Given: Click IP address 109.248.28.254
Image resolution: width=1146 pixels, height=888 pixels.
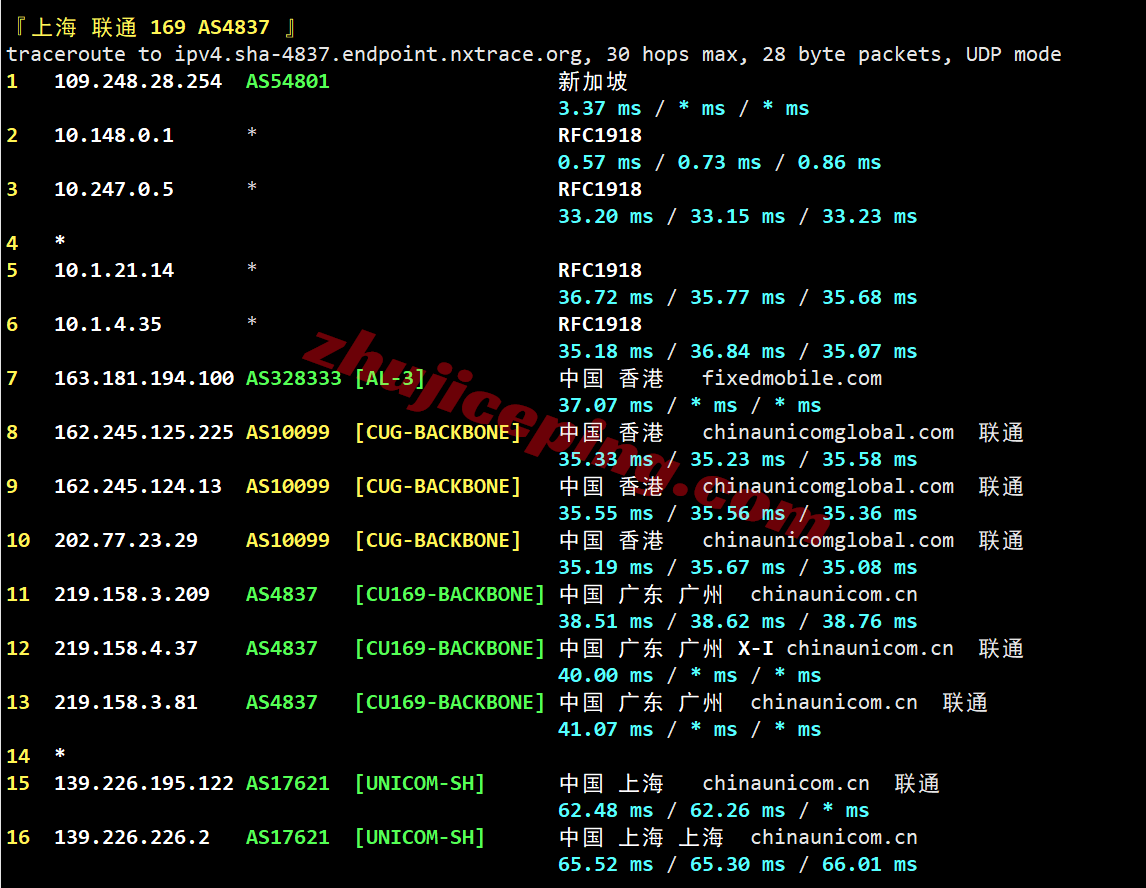Looking at the screenshot, I should pyautogui.click(x=138, y=81).
